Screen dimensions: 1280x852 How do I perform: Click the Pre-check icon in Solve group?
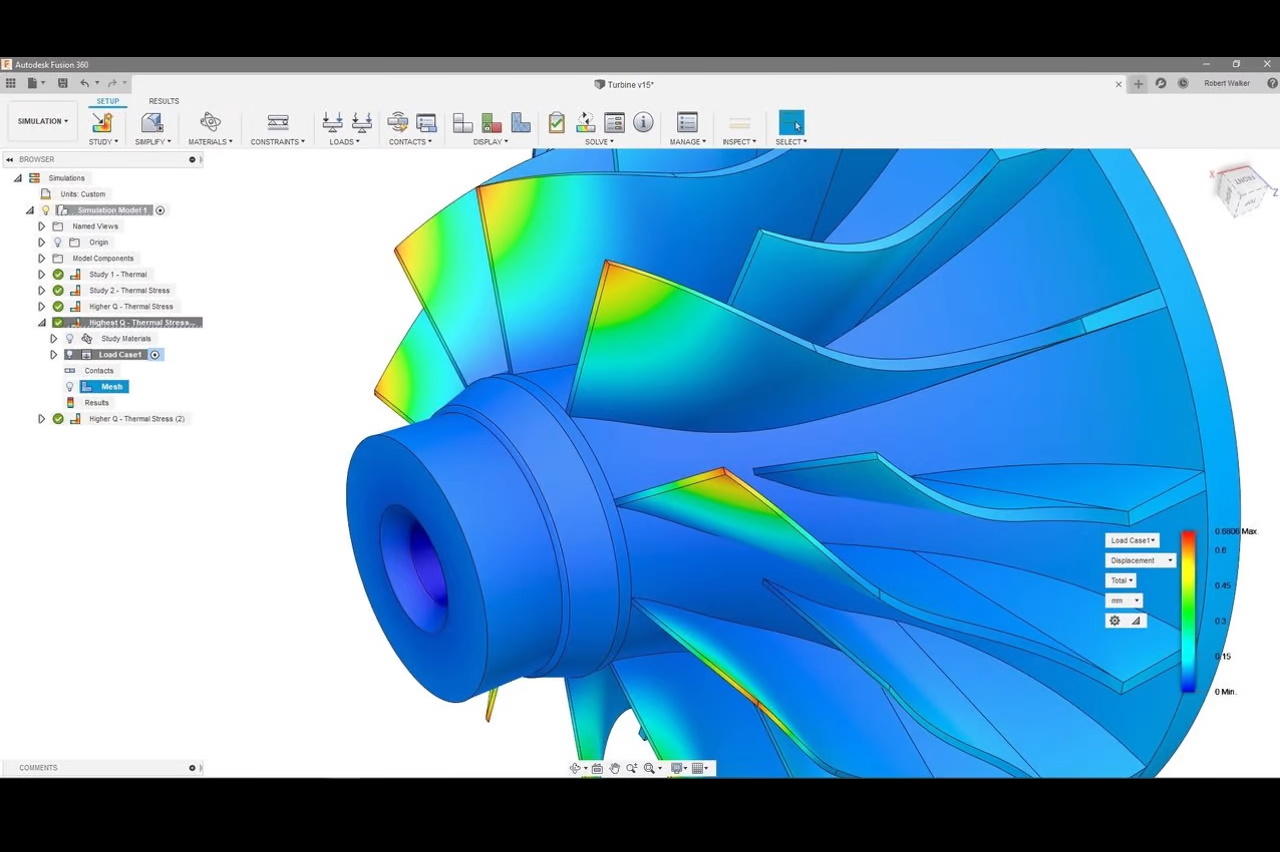click(556, 122)
